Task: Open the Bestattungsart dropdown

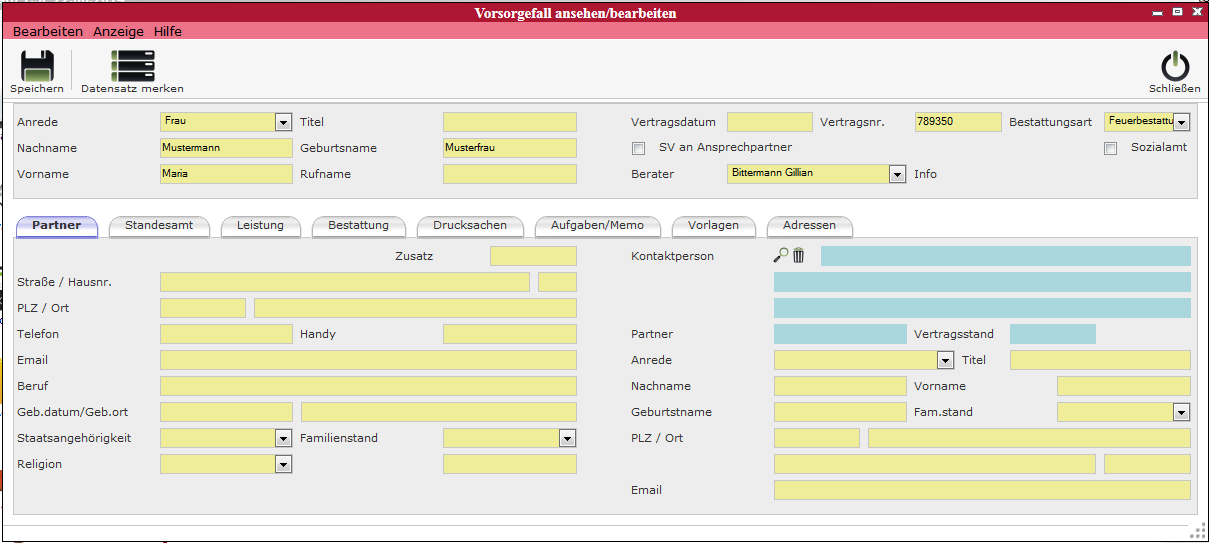Action: coord(1181,122)
